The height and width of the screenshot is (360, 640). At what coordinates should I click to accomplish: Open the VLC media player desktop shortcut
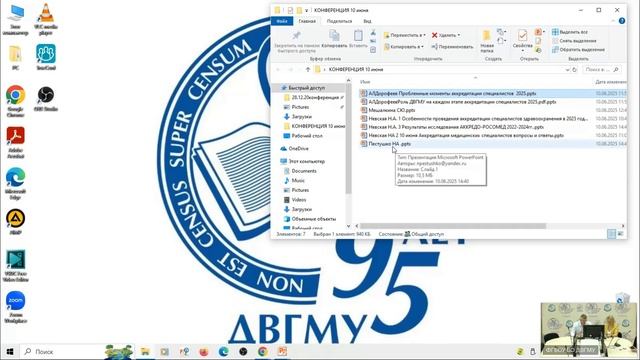pyautogui.click(x=46, y=19)
